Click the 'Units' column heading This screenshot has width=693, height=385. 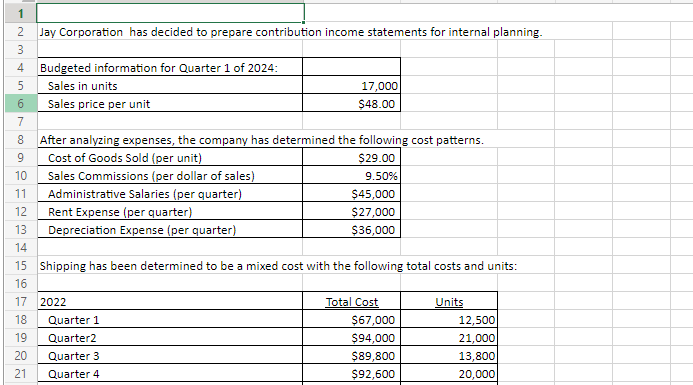coord(449,301)
